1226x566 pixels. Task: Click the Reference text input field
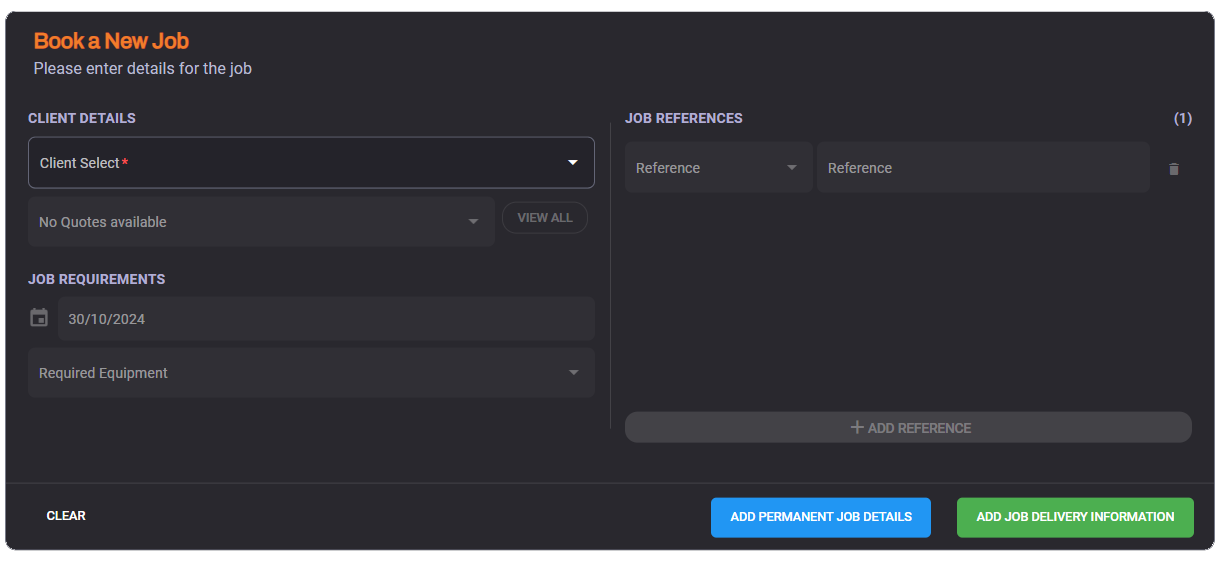point(983,168)
